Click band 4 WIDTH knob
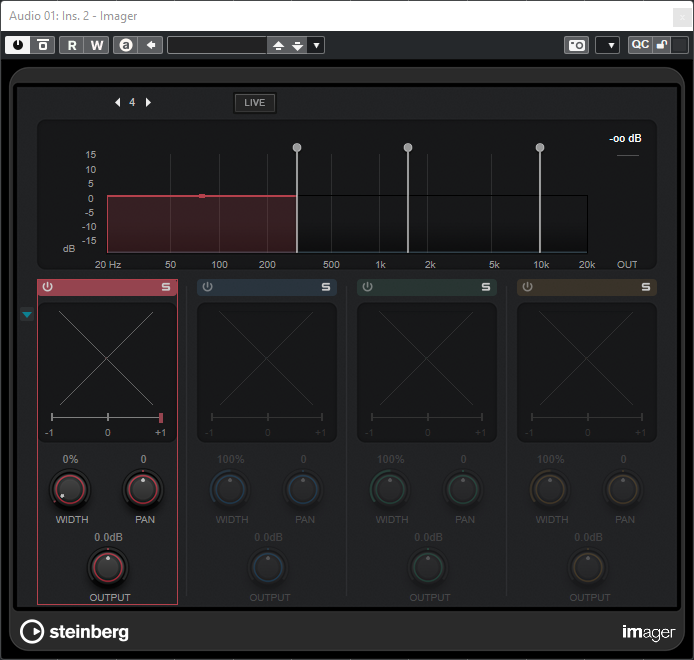Image resolution: width=694 pixels, height=660 pixels. (x=550, y=490)
